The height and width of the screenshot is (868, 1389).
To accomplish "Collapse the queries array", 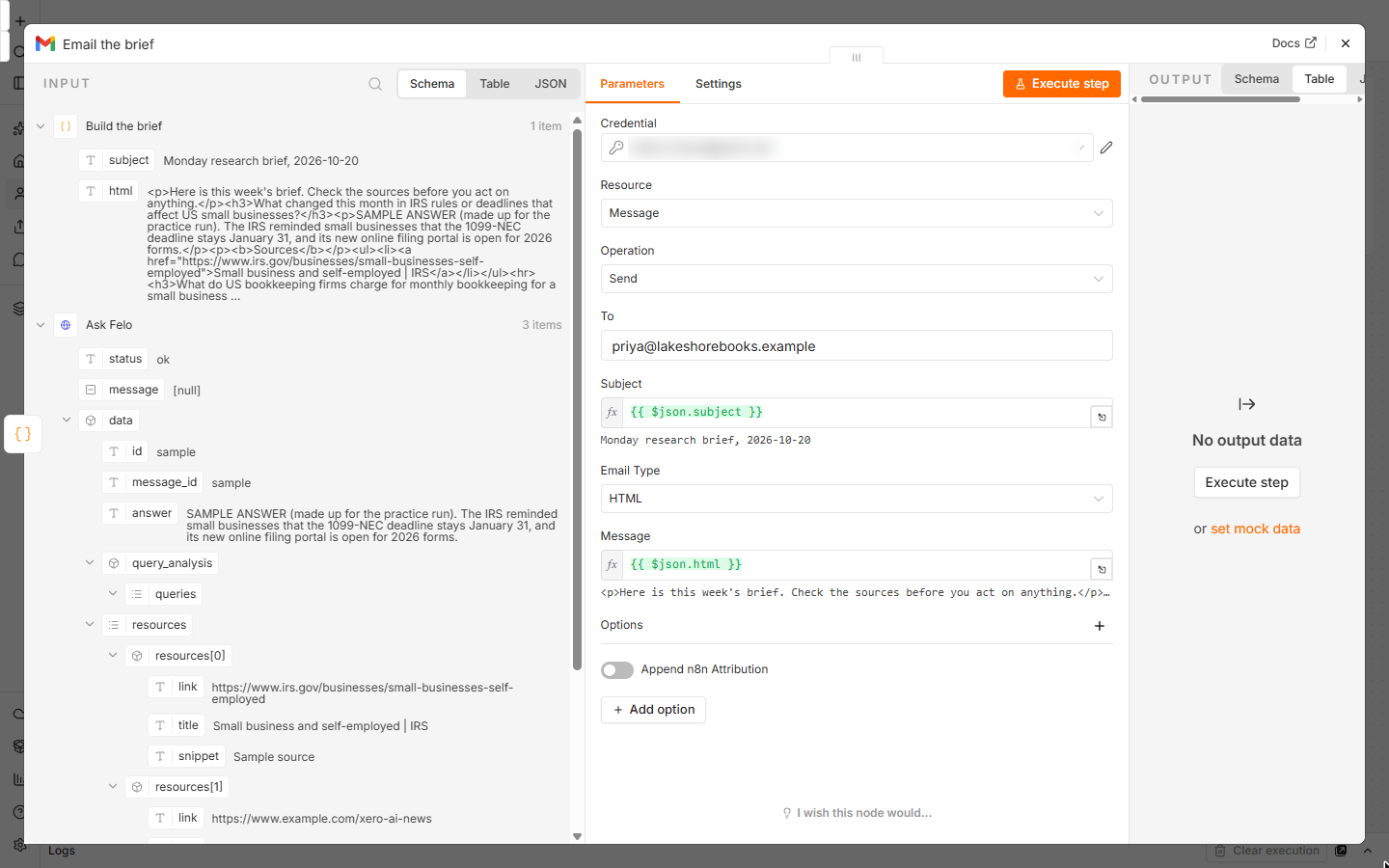I will 113,594.
